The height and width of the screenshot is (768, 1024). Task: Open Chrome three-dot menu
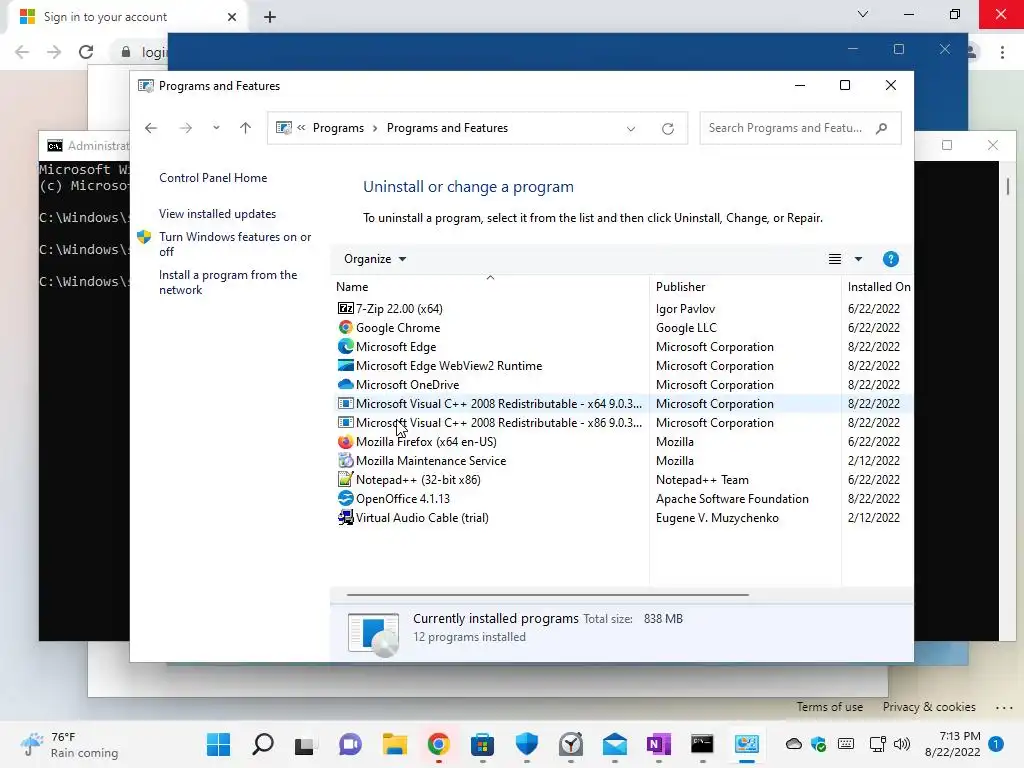(x=1002, y=52)
